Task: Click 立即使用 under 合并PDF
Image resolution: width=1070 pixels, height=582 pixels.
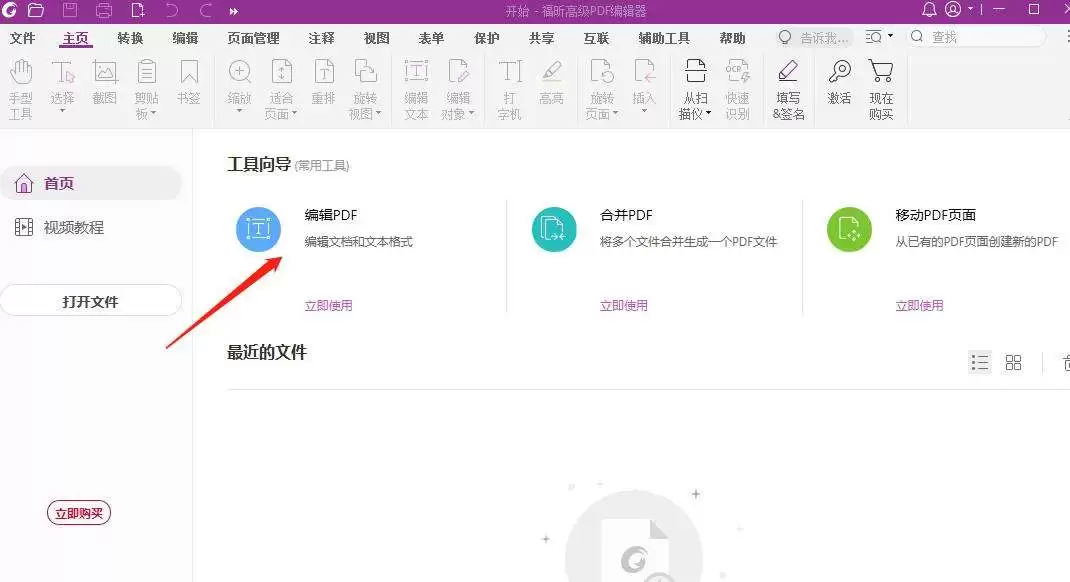Action: (624, 305)
